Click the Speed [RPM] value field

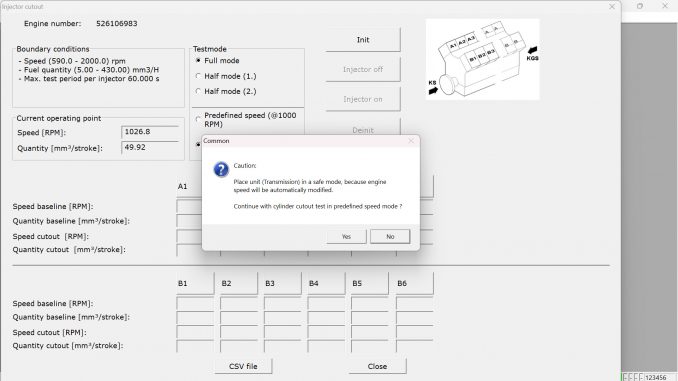[x=150, y=132]
